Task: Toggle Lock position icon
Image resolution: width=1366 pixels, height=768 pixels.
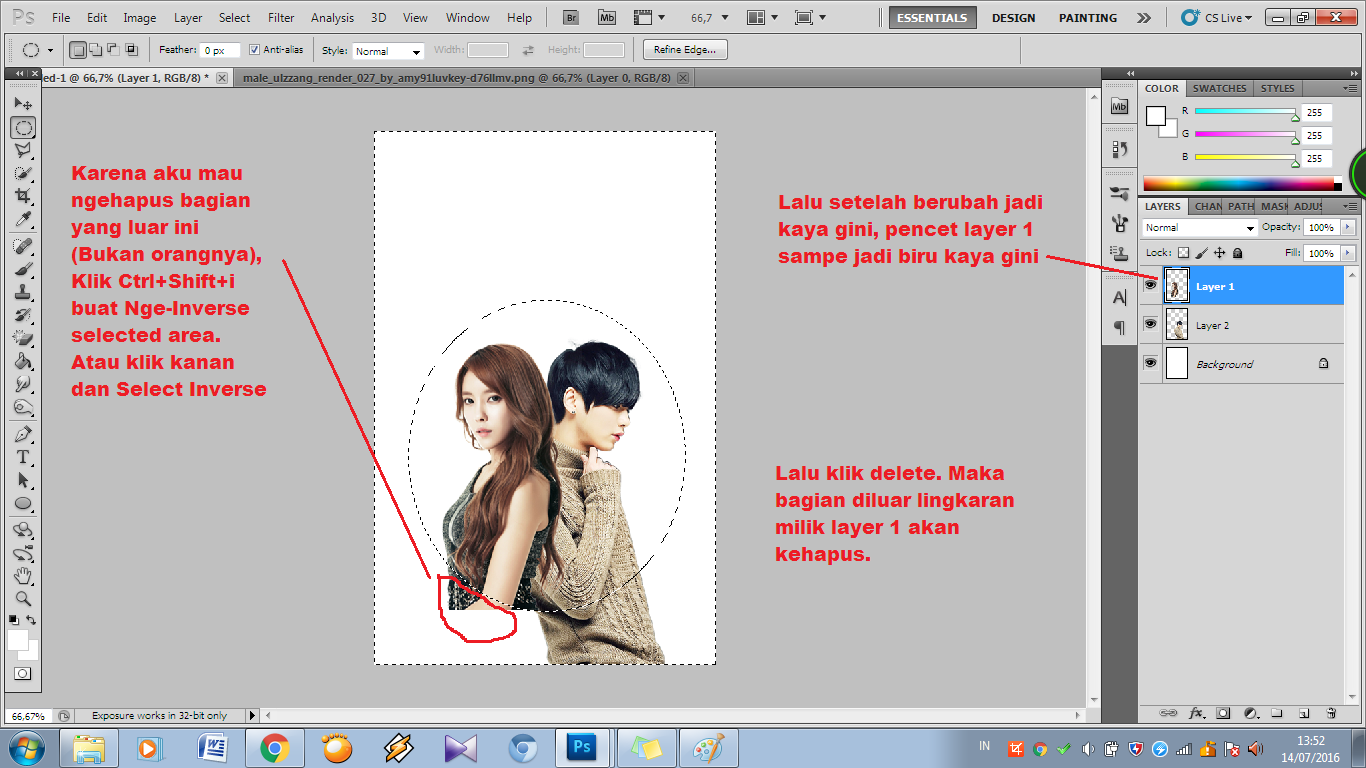Action: 1220,253
